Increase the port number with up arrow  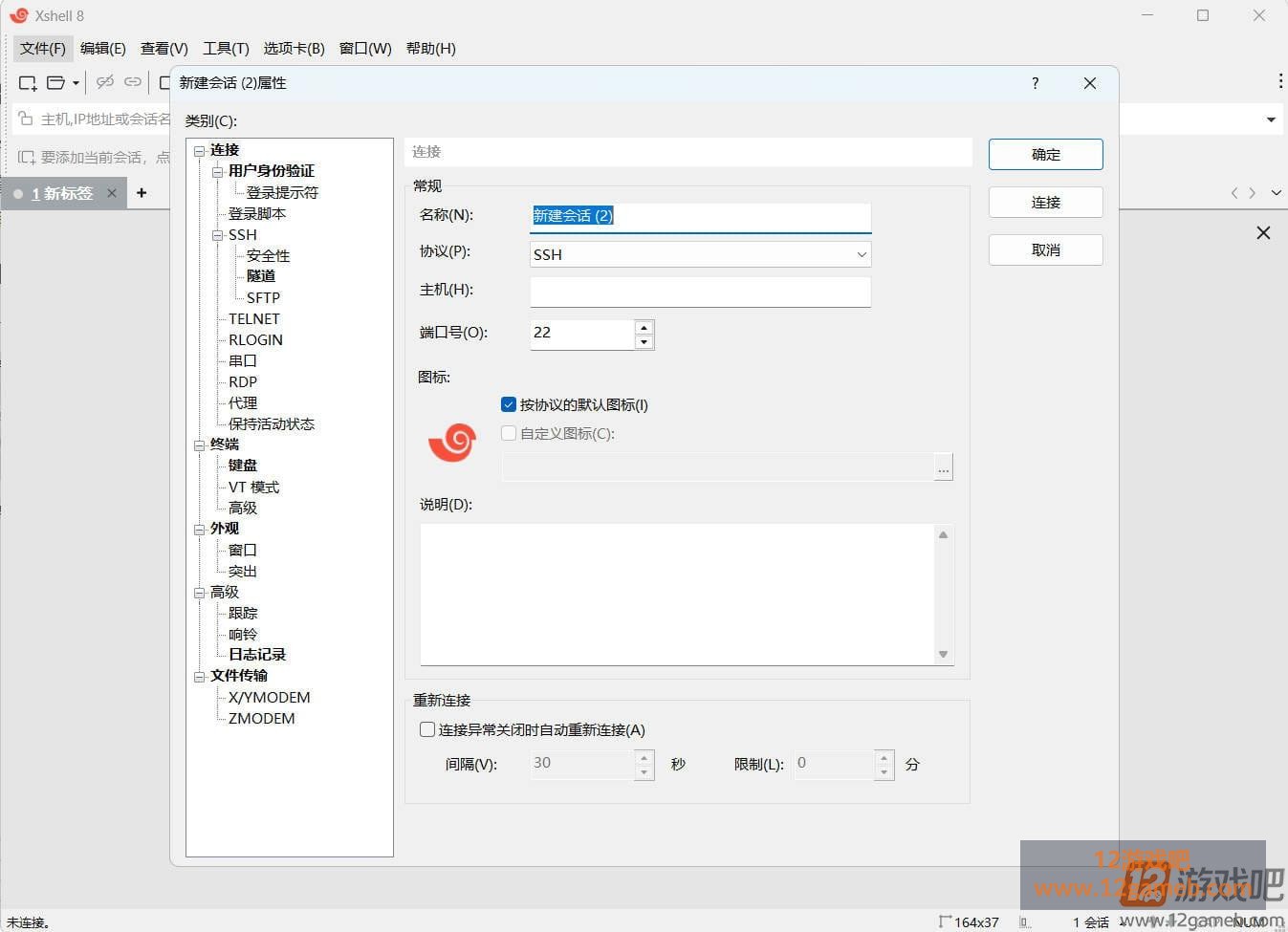[644, 327]
